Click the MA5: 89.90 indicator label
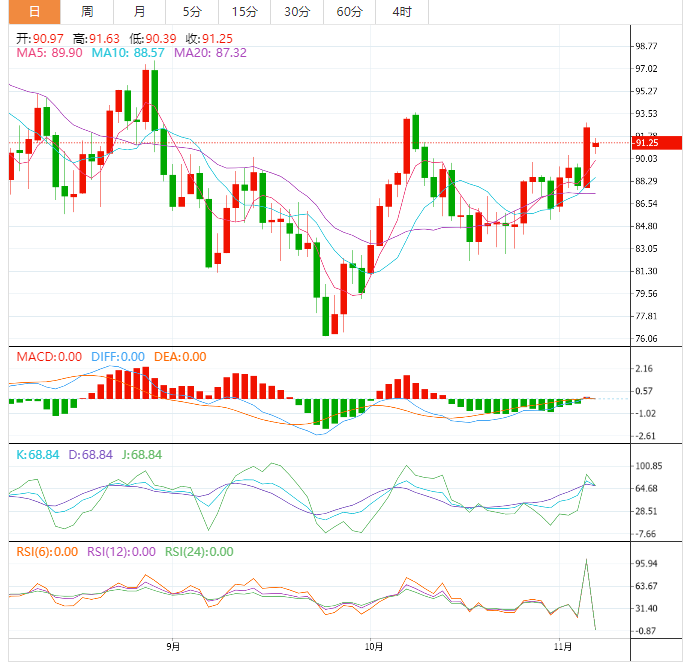 [49, 53]
